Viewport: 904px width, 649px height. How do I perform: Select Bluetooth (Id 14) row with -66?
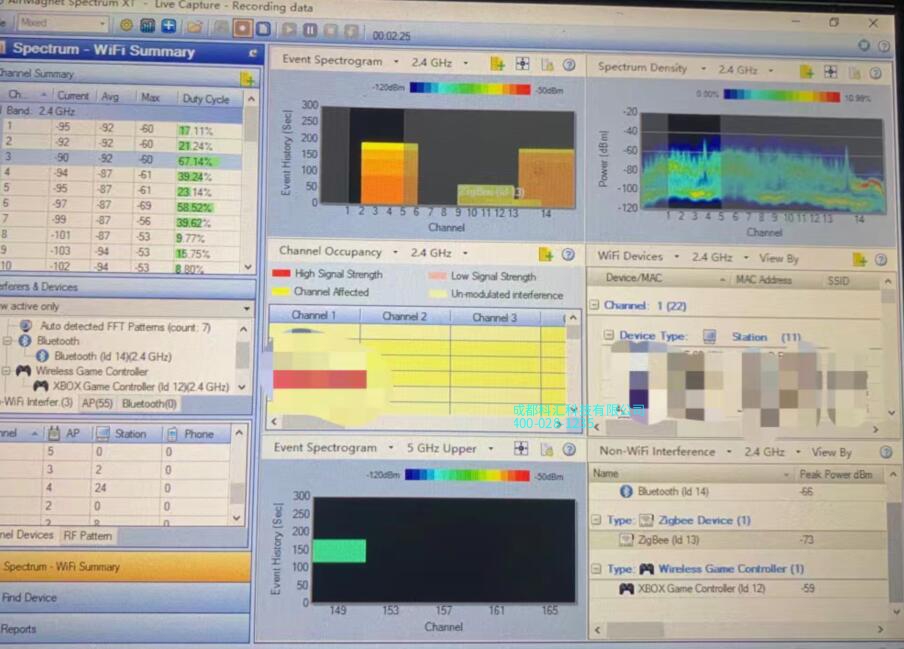pyautogui.click(x=738, y=492)
